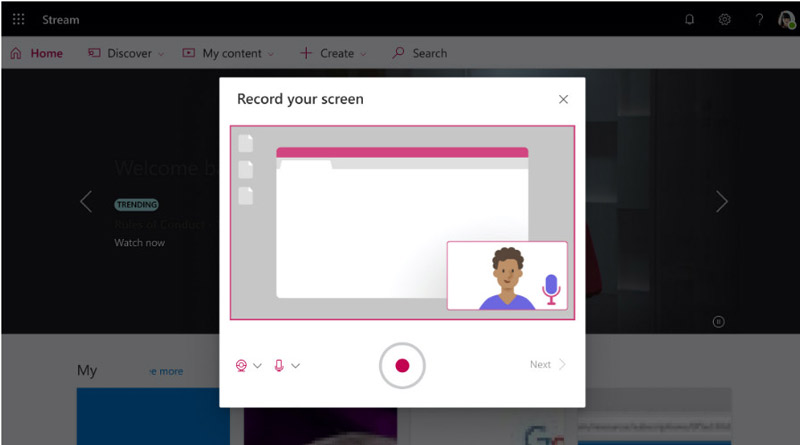Click the help question mark icon

click(759, 19)
